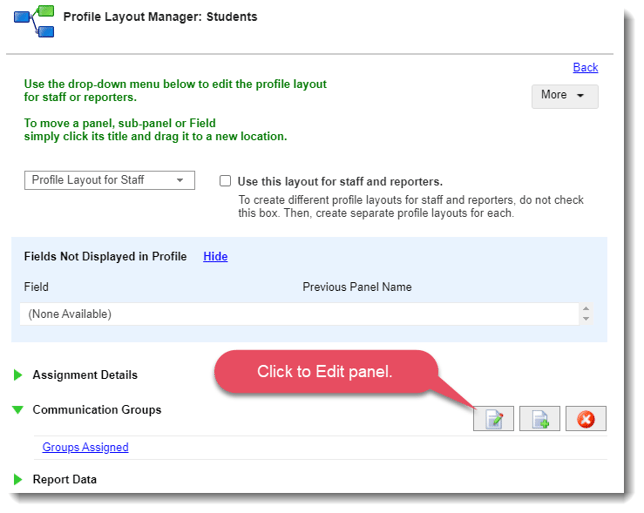Viewport: 644px width, 513px height.
Task: Click the Previous Panel Name column header
Action: [357, 287]
